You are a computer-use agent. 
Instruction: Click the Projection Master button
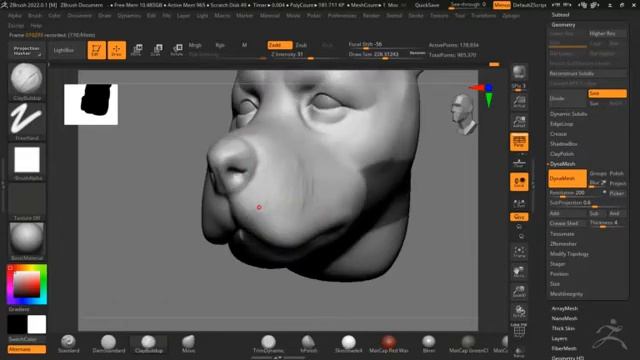(27, 51)
